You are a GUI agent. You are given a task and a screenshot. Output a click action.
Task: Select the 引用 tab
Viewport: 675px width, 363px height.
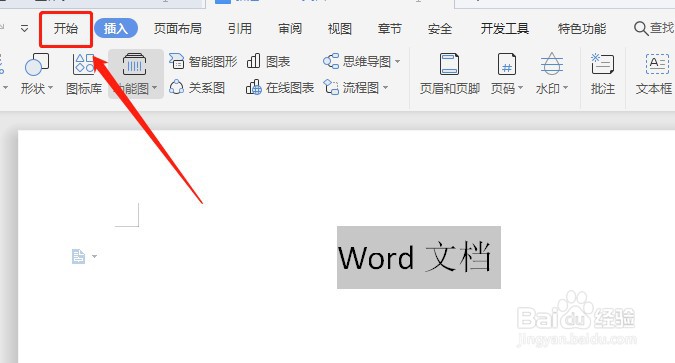pyautogui.click(x=240, y=29)
